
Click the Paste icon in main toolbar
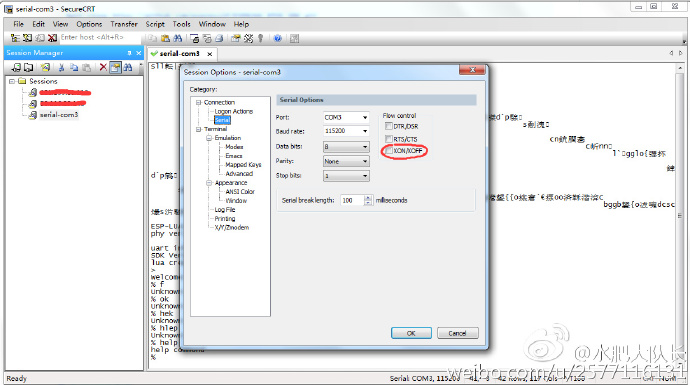pyautogui.click(x=165, y=39)
